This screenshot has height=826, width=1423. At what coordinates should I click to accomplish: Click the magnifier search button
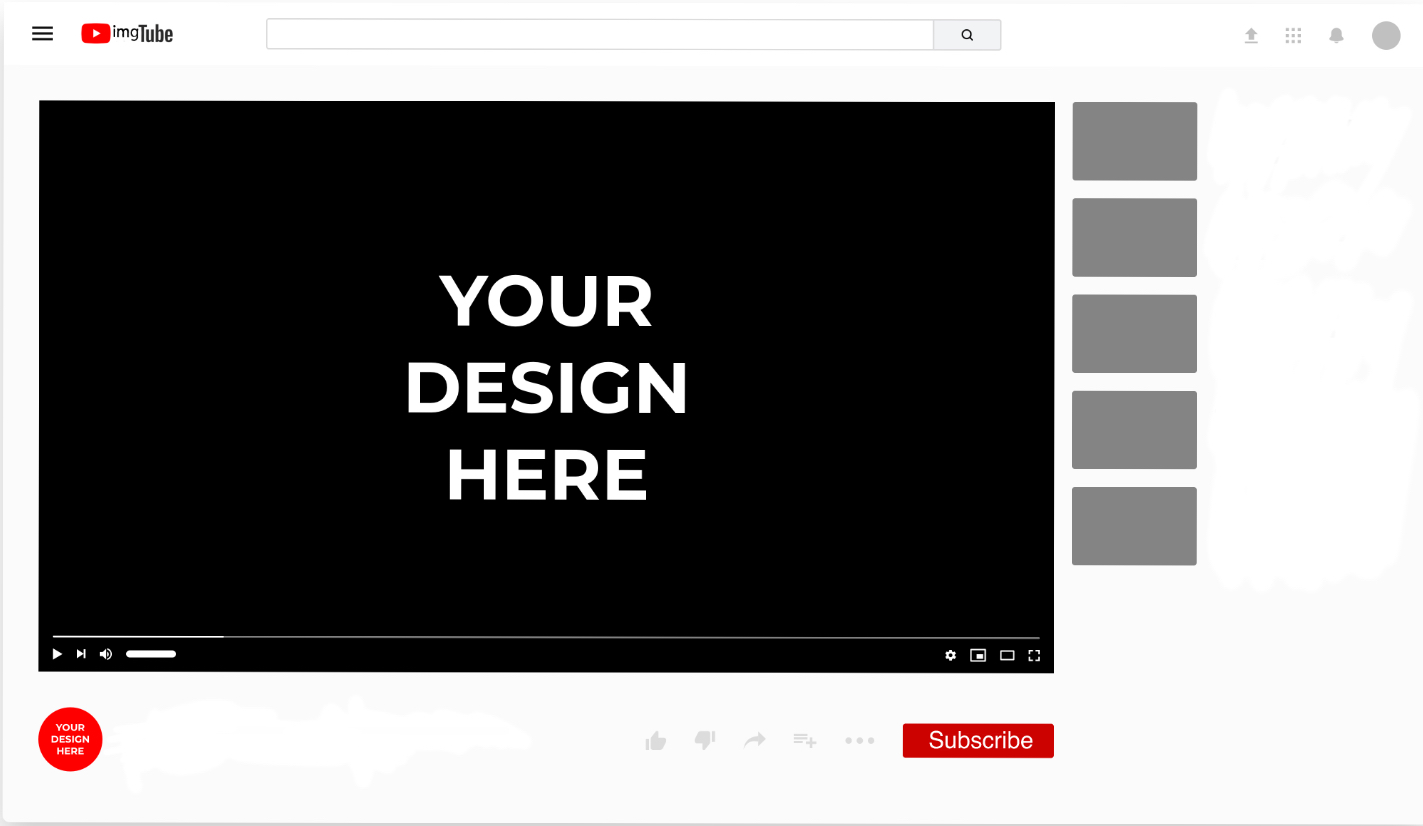(967, 34)
